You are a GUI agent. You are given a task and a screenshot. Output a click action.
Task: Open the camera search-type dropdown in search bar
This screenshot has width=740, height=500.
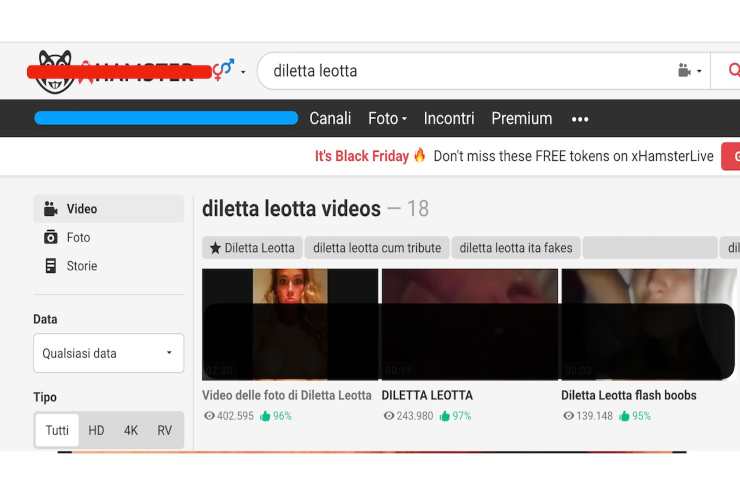point(689,71)
